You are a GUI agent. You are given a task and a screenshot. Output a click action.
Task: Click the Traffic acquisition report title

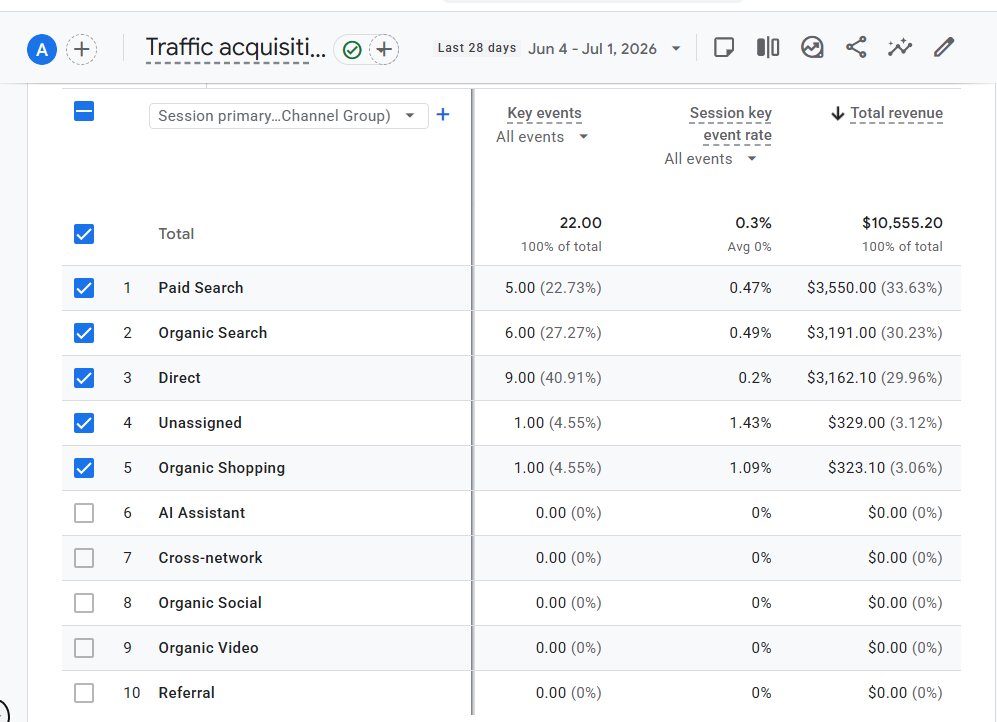(x=235, y=48)
